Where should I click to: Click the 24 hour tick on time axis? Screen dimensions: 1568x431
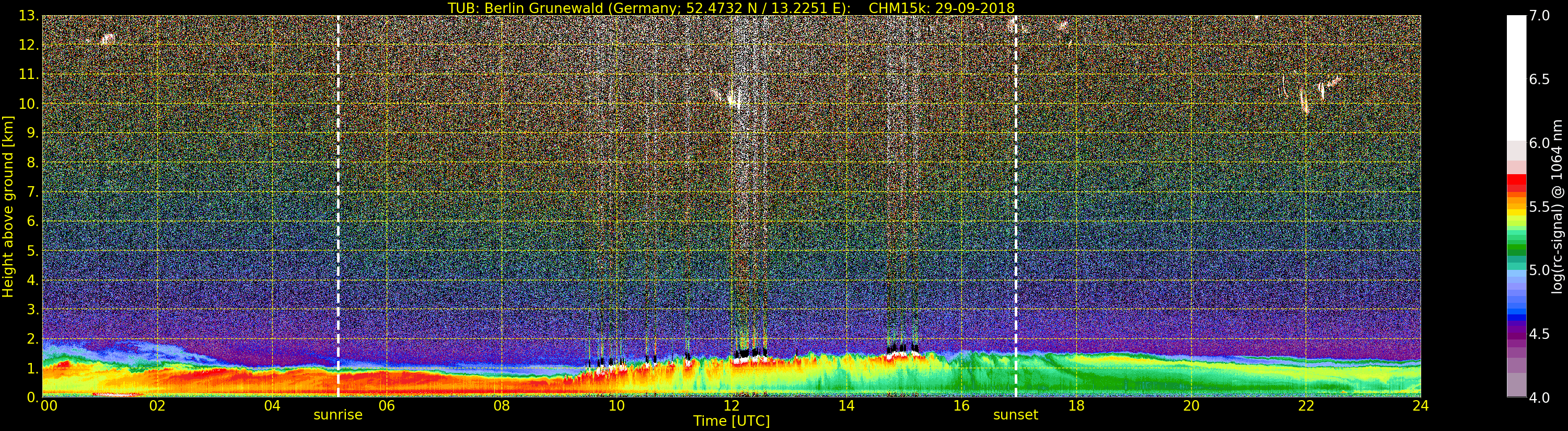[1420, 406]
